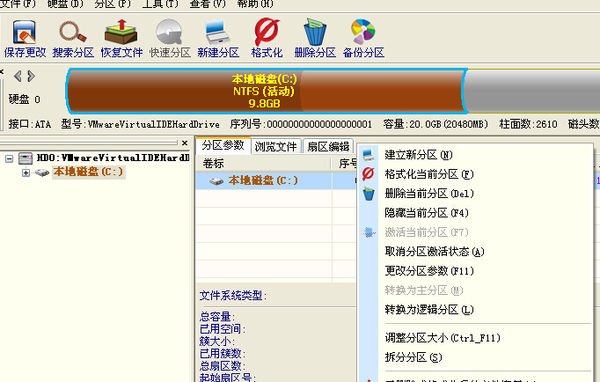Click red icon beside 格式化当前分区

[368, 174]
